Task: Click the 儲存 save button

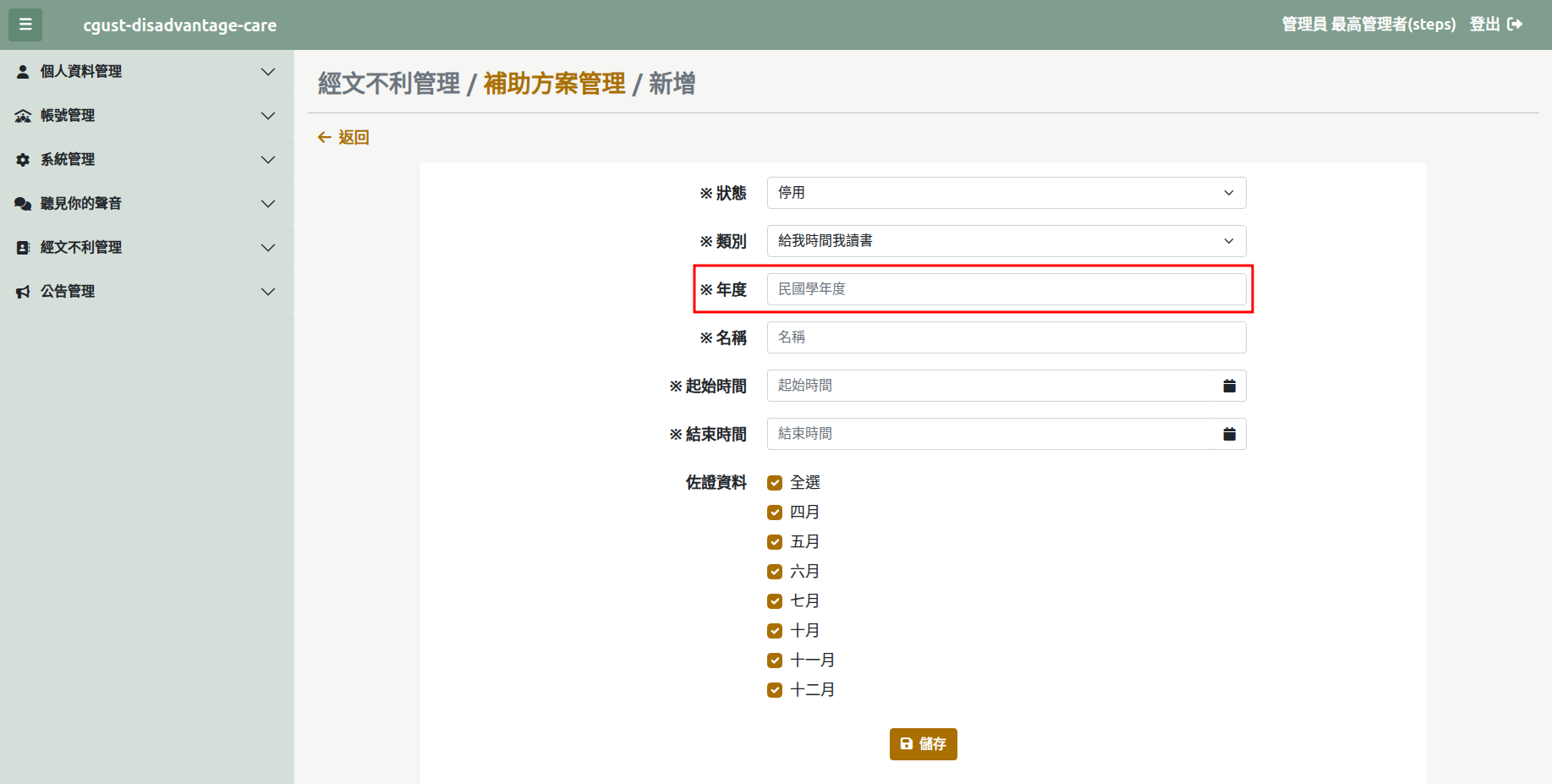Action: [924, 744]
